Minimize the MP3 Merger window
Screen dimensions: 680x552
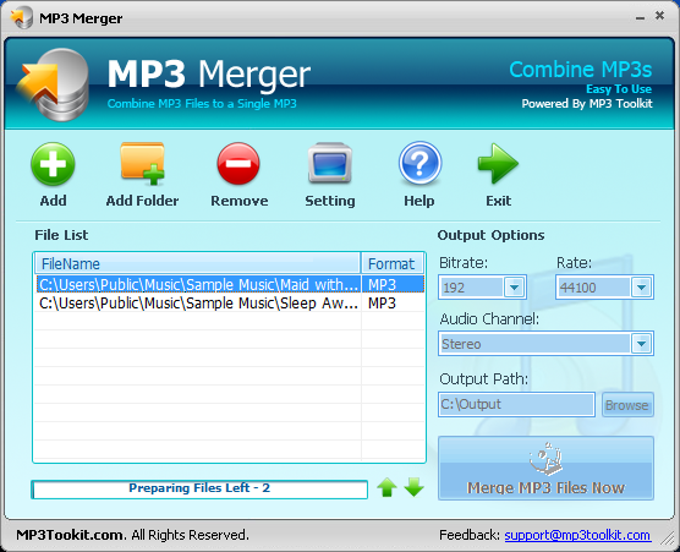coord(640,18)
